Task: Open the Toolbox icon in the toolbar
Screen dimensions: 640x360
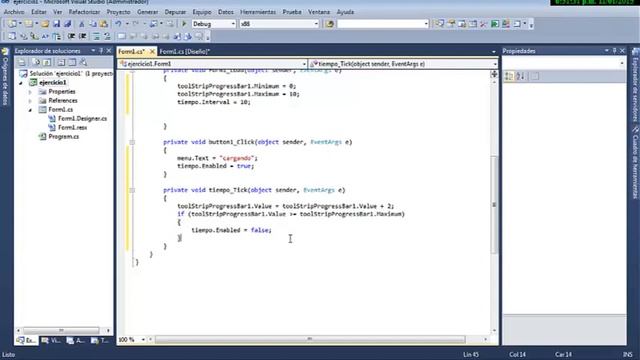Action: click(x=483, y=24)
